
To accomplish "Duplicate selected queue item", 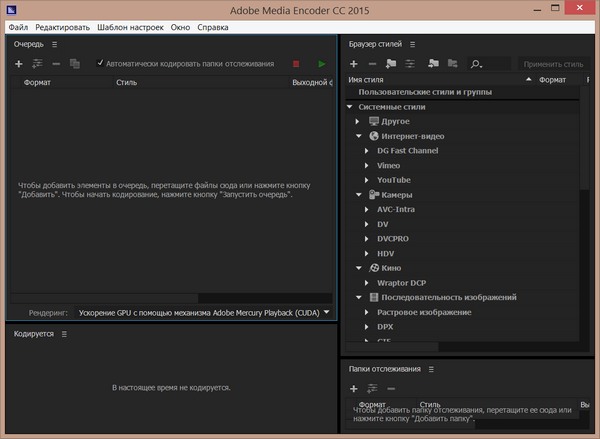I will click(75, 64).
